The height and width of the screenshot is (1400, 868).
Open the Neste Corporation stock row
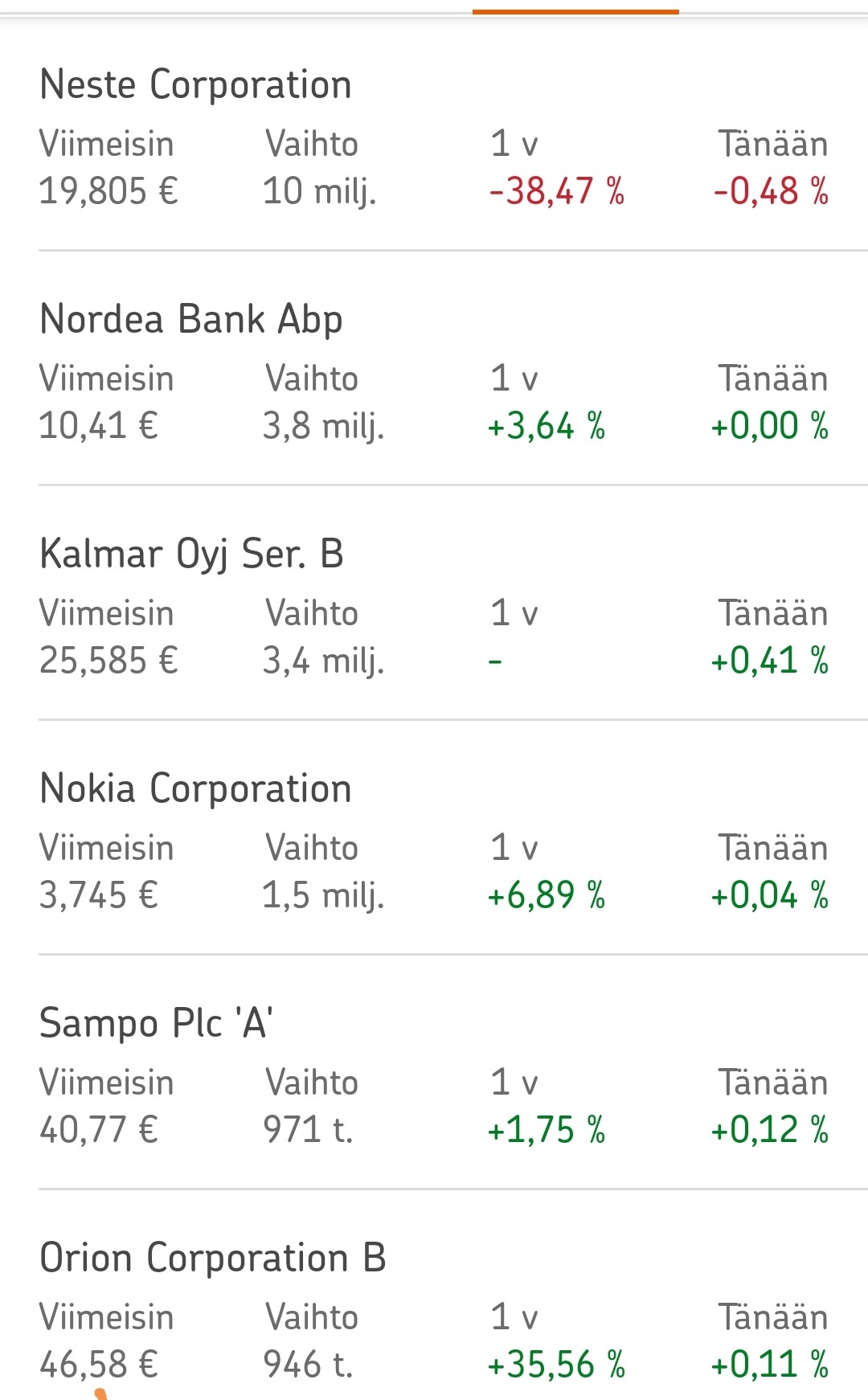coord(195,84)
